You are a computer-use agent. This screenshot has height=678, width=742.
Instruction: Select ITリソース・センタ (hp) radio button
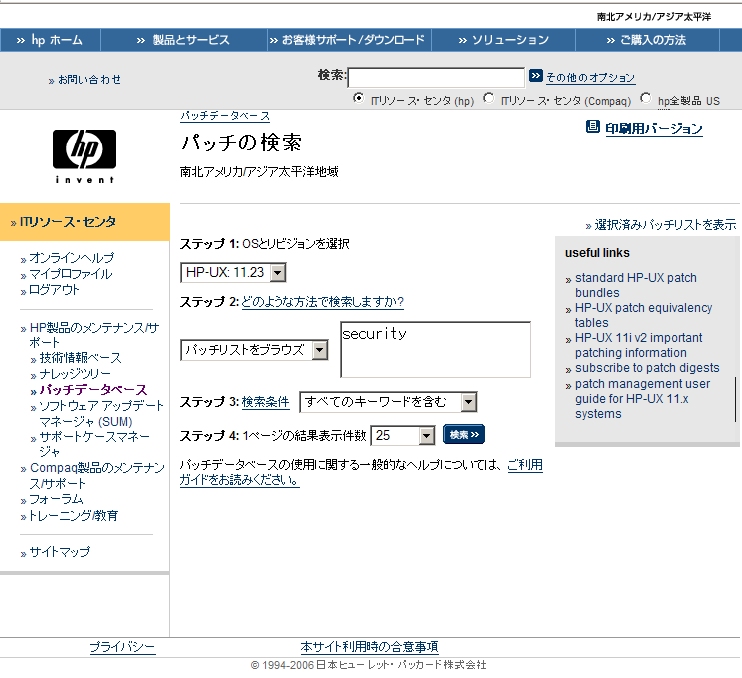[359, 99]
